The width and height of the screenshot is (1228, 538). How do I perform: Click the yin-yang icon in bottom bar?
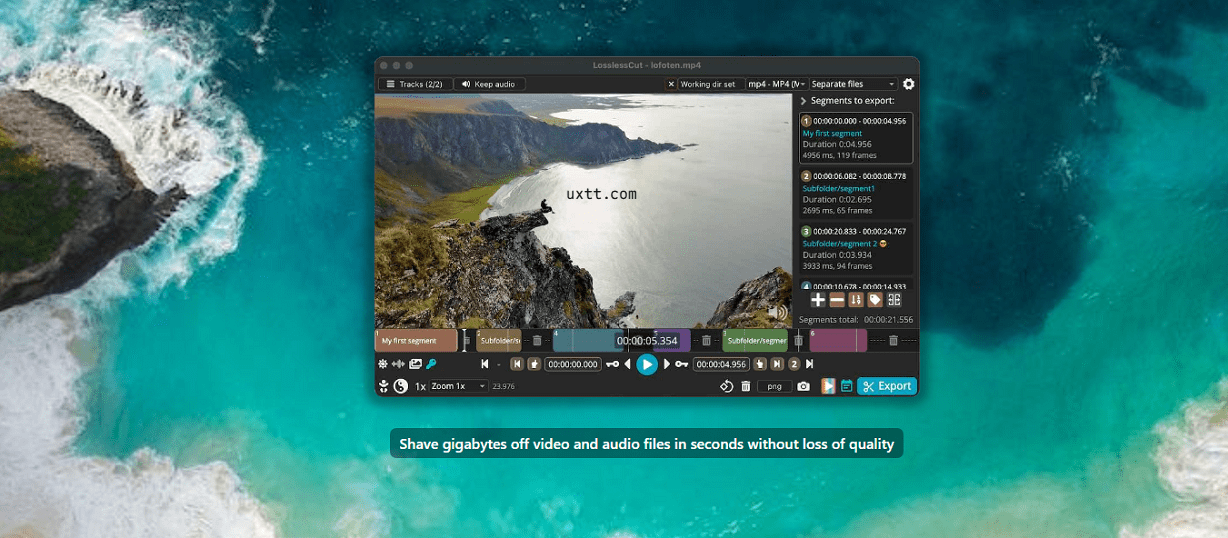click(x=401, y=386)
